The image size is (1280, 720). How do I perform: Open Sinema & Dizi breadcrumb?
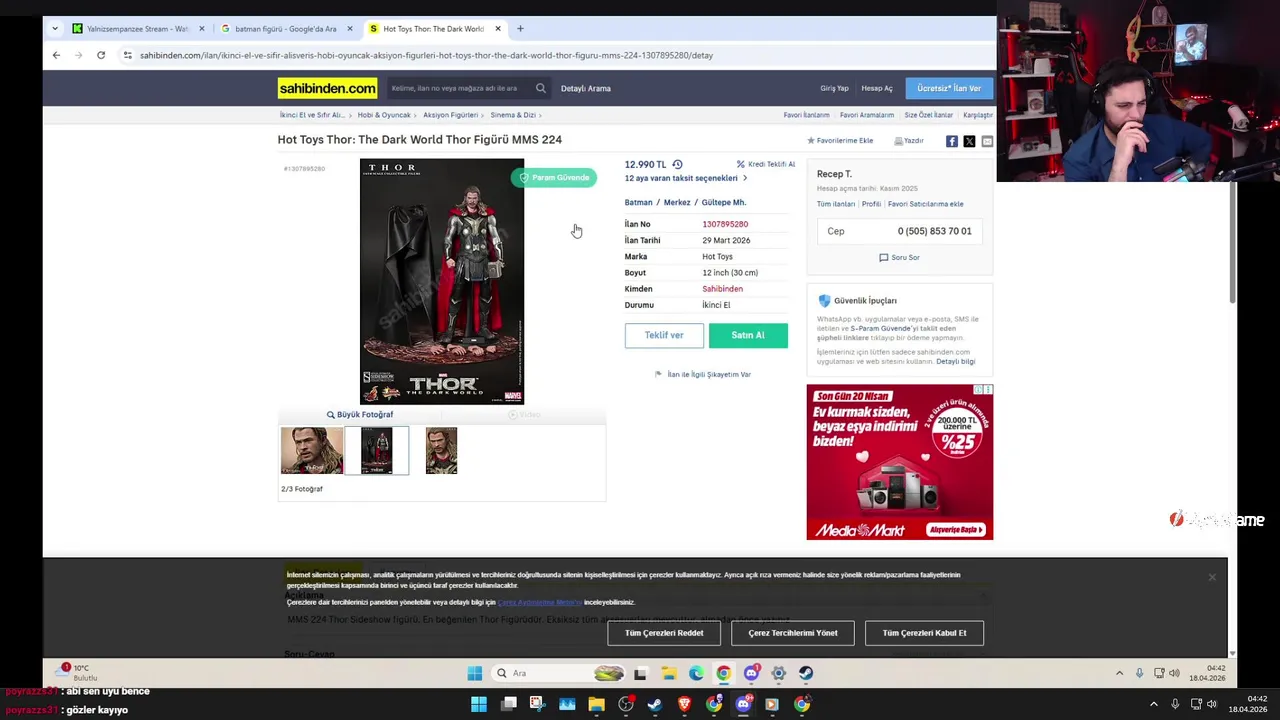[513, 115]
